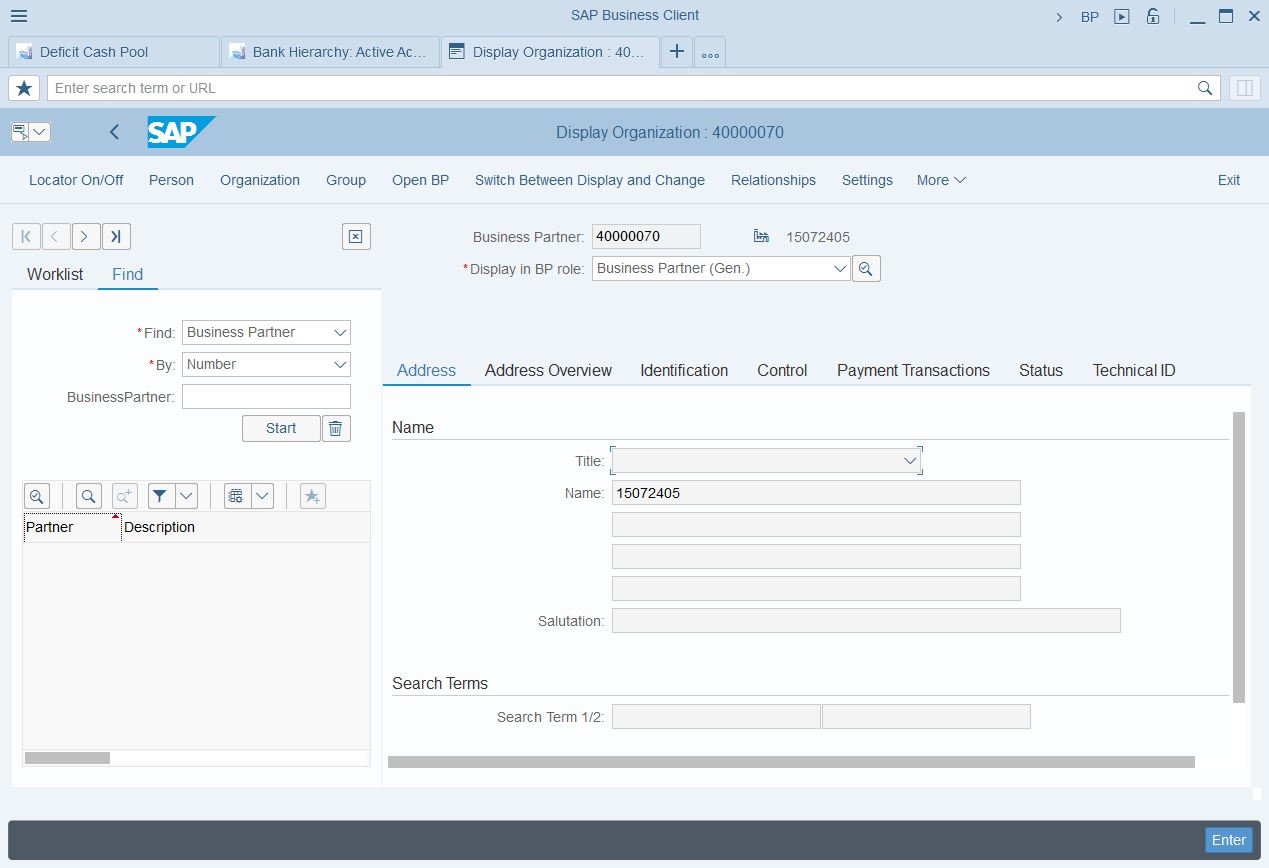Open the Control tab
The width and height of the screenshot is (1269, 868).
point(782,370)
